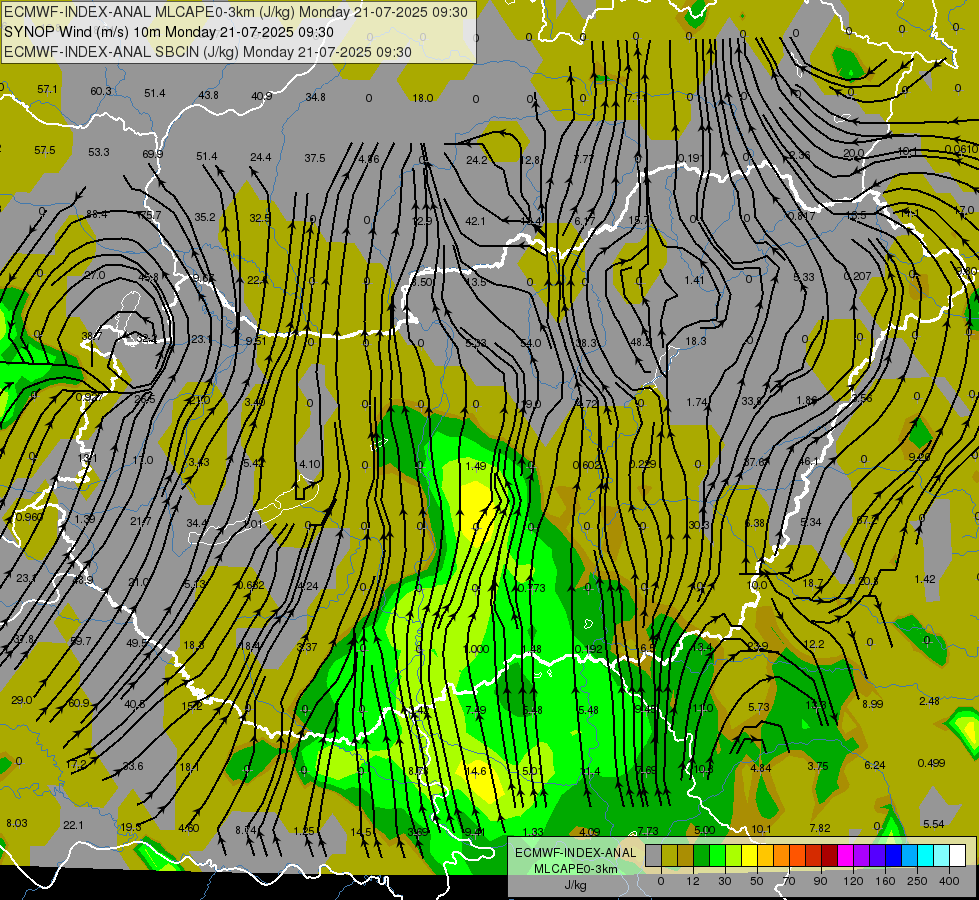Click the gray legend swatch below 0

pyautogui.click(x=653, y=855)
